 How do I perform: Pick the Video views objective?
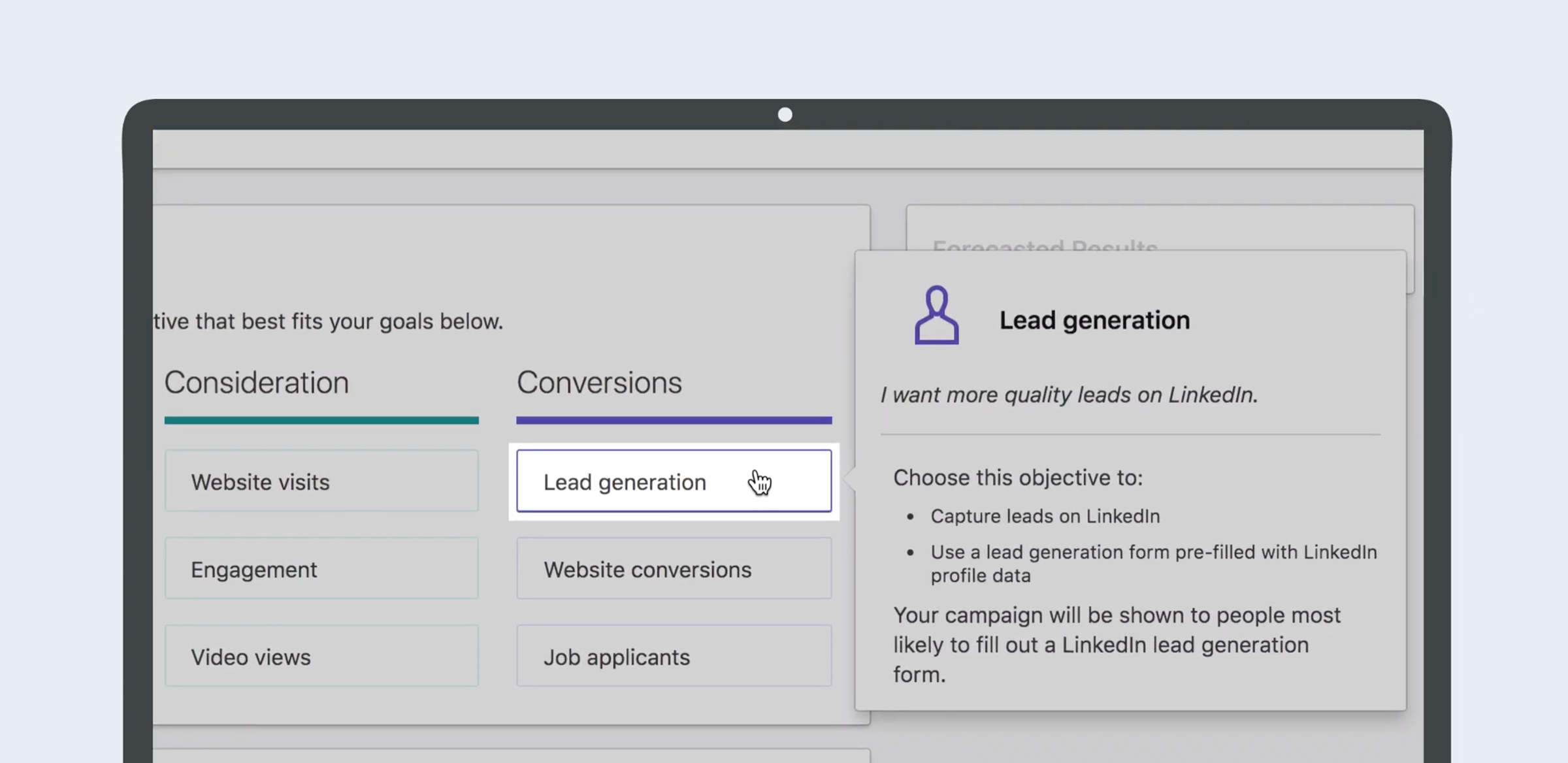point(321,657)
